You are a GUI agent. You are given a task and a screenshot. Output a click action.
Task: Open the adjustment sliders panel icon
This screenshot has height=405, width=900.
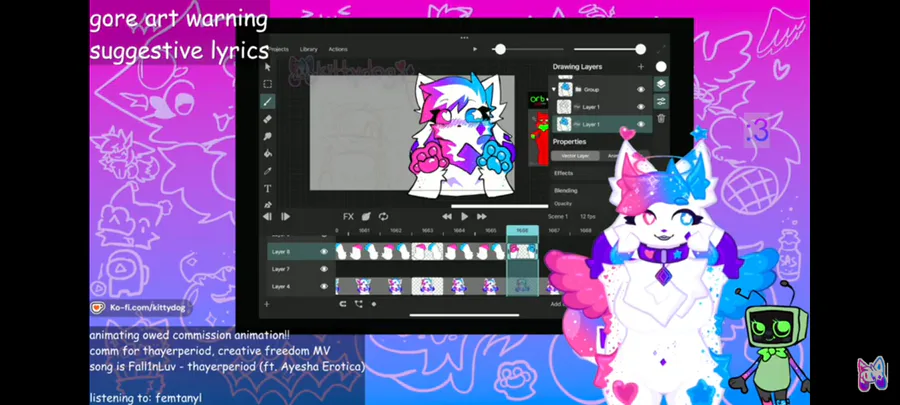[661, 101]
